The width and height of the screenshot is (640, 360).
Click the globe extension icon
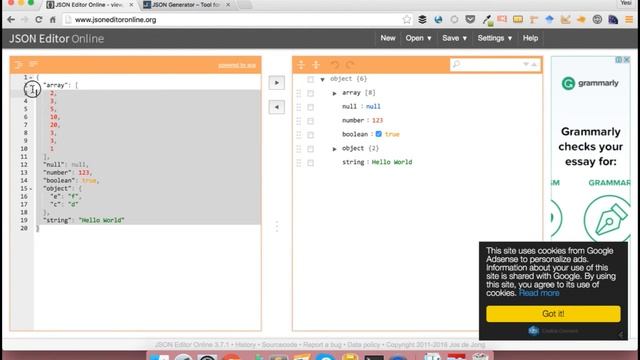point(438,20)
